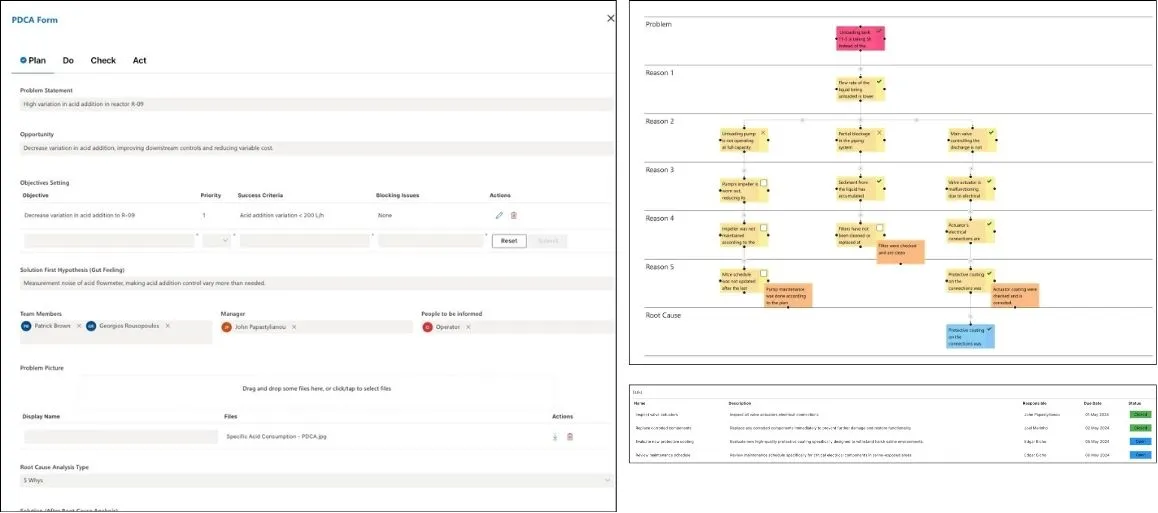Viewport: 1158px width, 513px height.
Task: Click the Status column header in tasks table
Action: (x=1134, y=404)
